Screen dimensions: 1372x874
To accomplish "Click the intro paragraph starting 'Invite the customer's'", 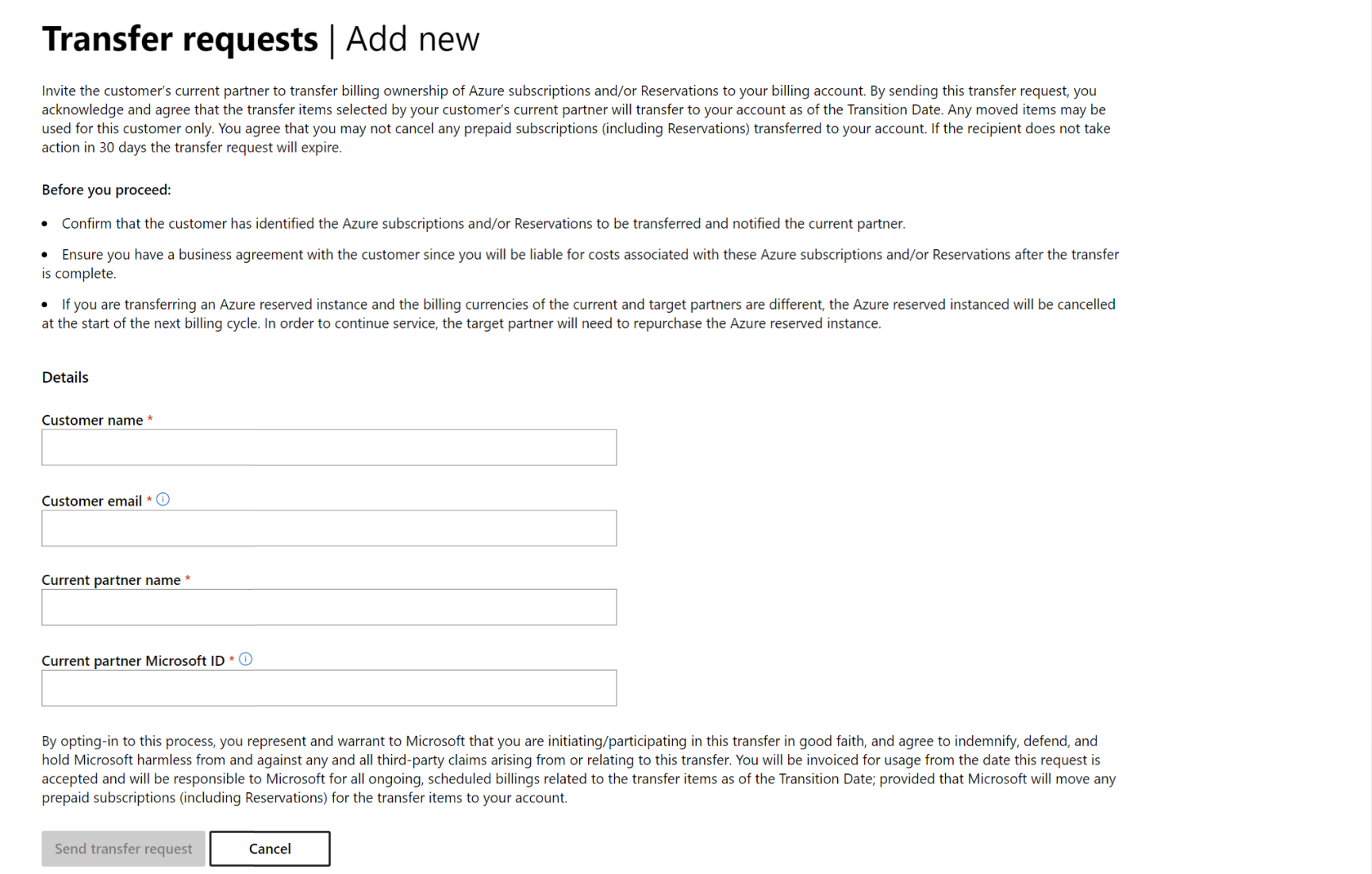I will coord(575,119).
